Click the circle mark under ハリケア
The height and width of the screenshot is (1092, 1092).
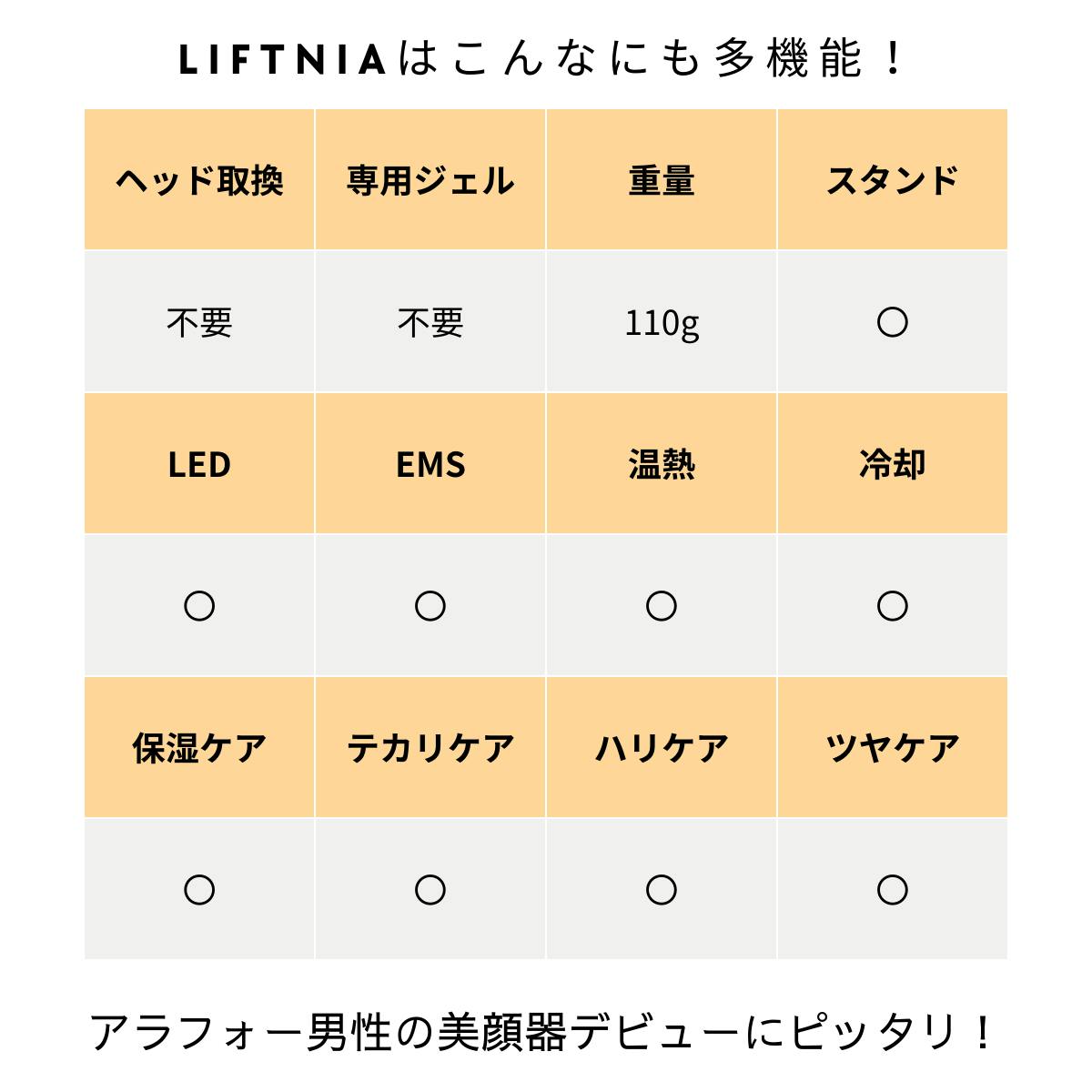point(662,890)
